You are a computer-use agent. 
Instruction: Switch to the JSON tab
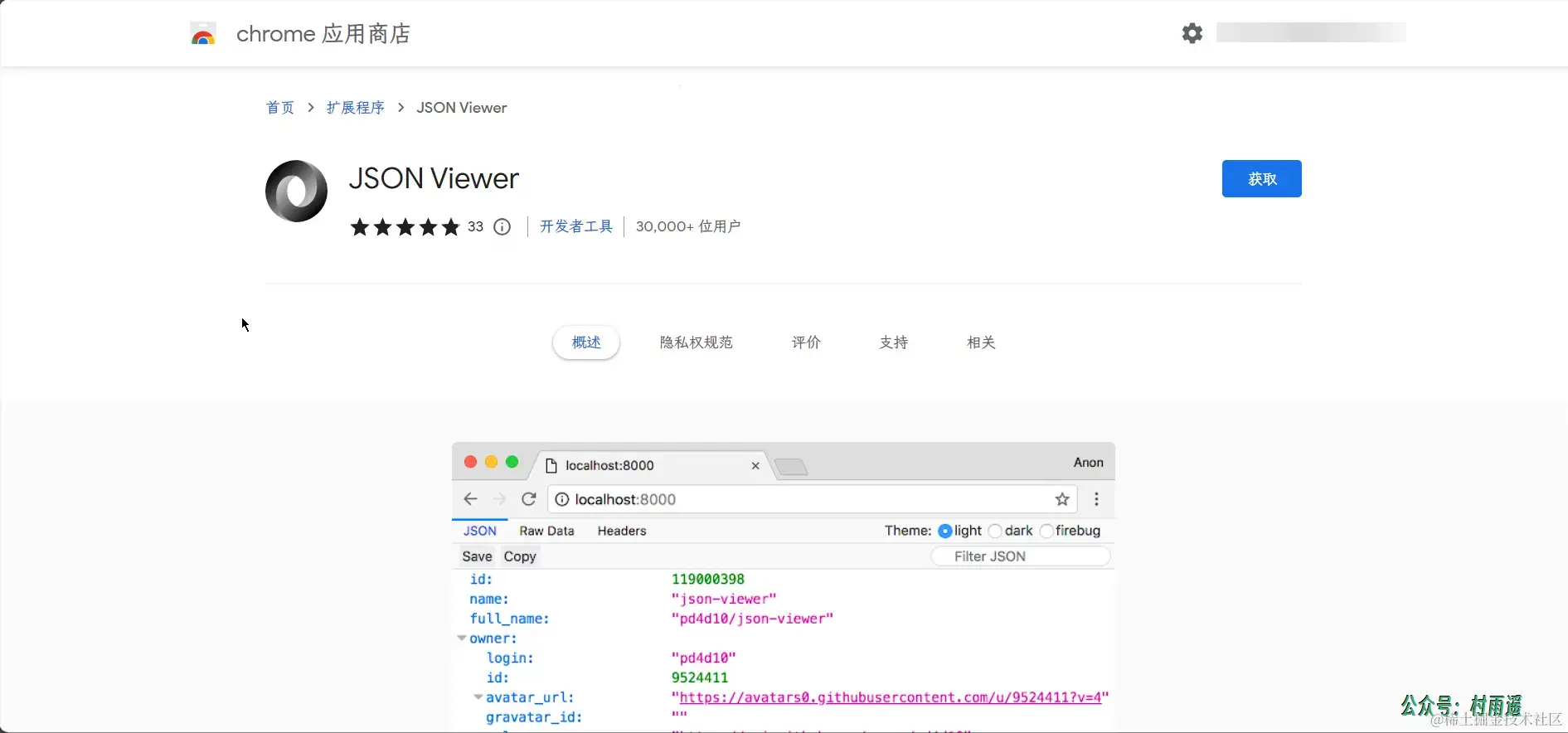tap(480, 531)
